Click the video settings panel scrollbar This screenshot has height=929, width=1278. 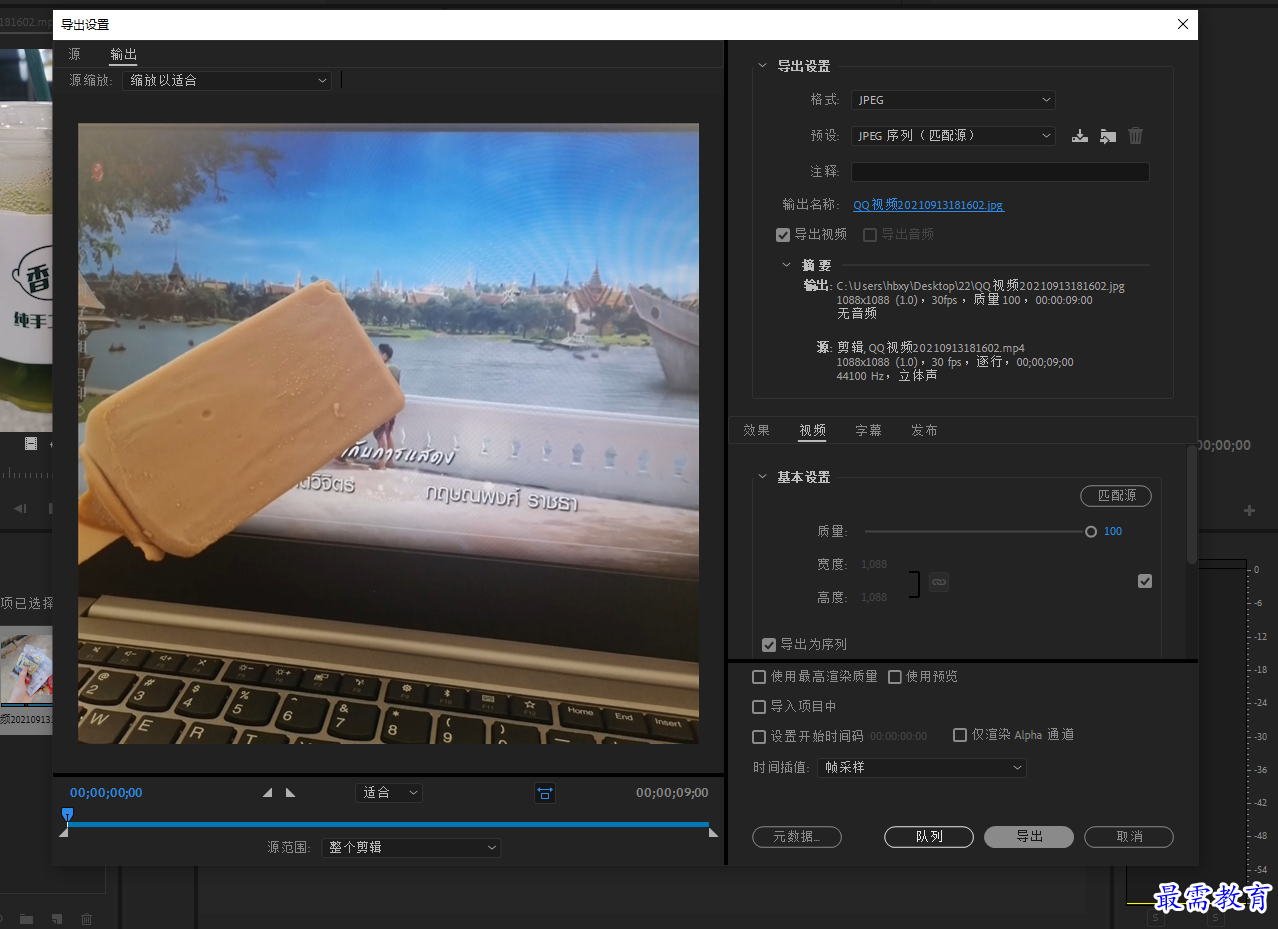(x=1191, y=505)
